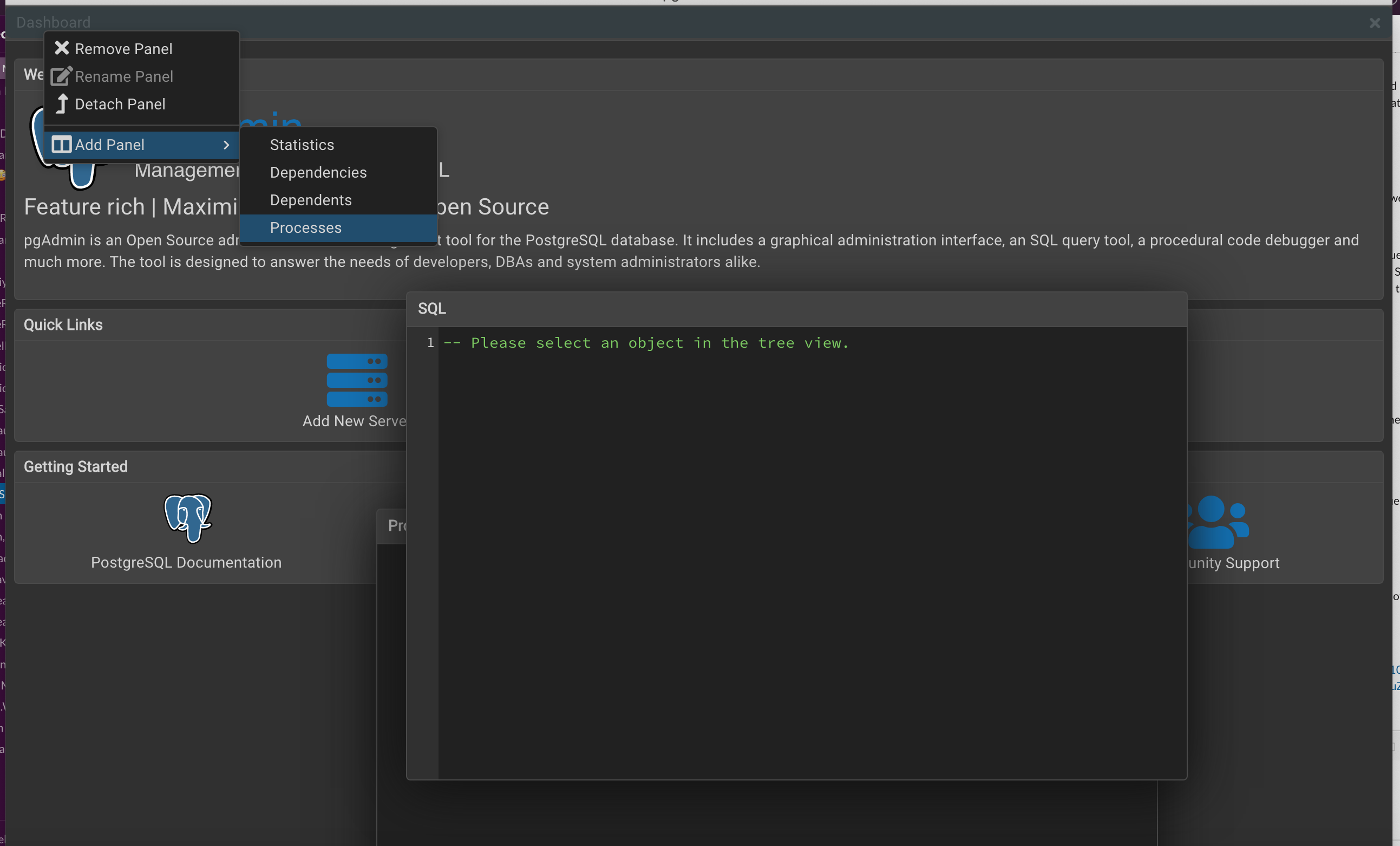
Task: Open the PostgreSQL Documentation link
Action: (186, 562)
